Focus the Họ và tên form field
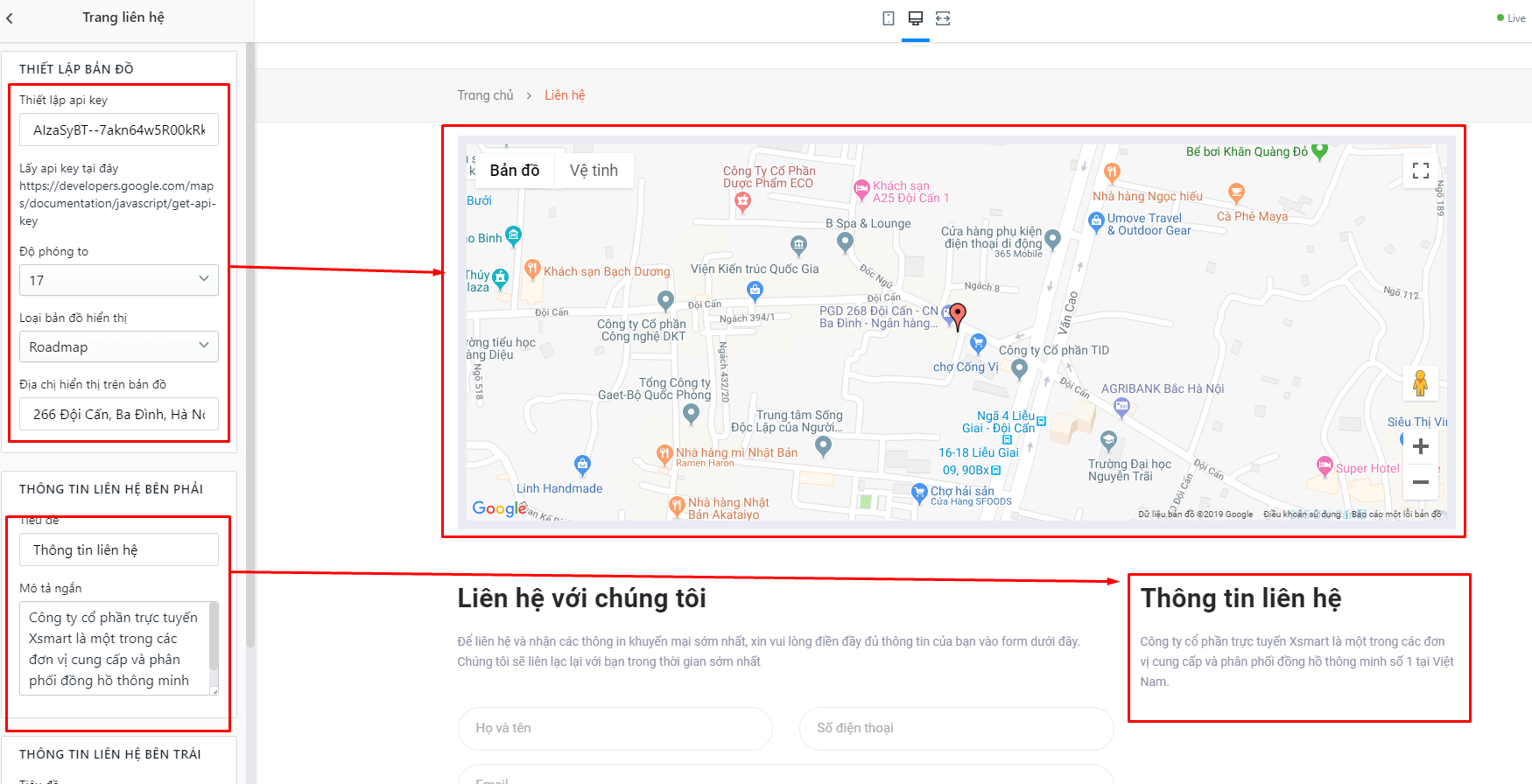 [615, 728]
